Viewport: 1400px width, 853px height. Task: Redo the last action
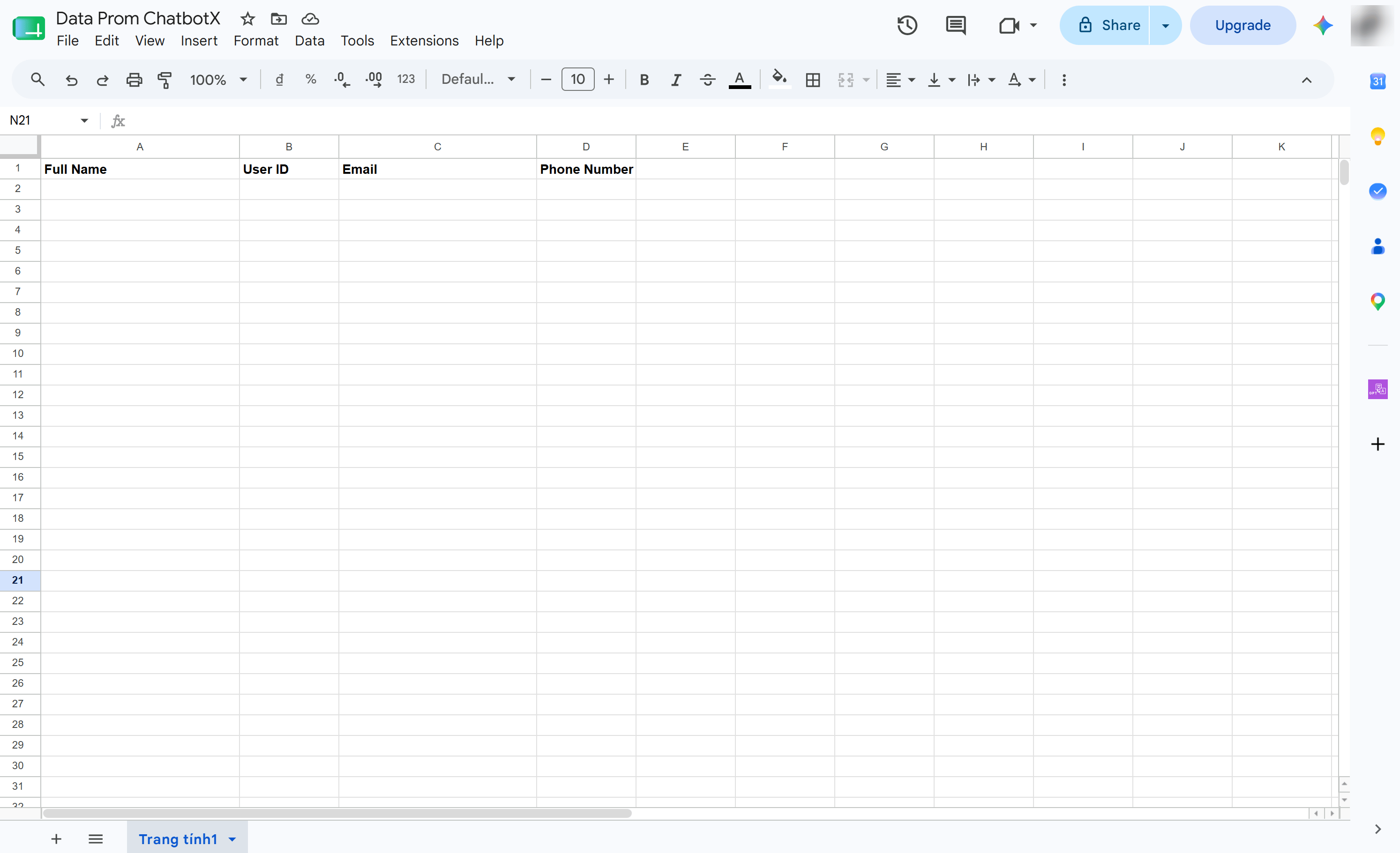[102, 80]
